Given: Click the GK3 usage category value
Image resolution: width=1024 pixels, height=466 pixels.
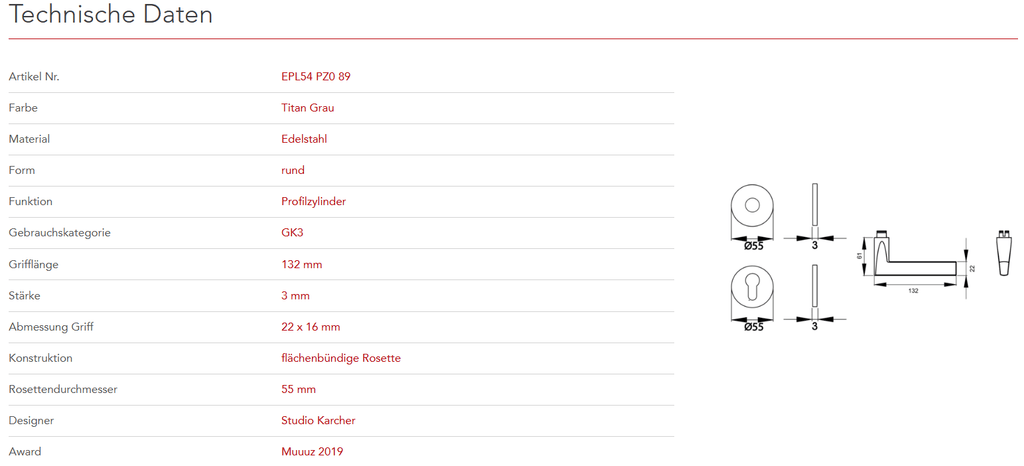Looking at the screenshot, I should pyautogui.click(x=294, y=233).
